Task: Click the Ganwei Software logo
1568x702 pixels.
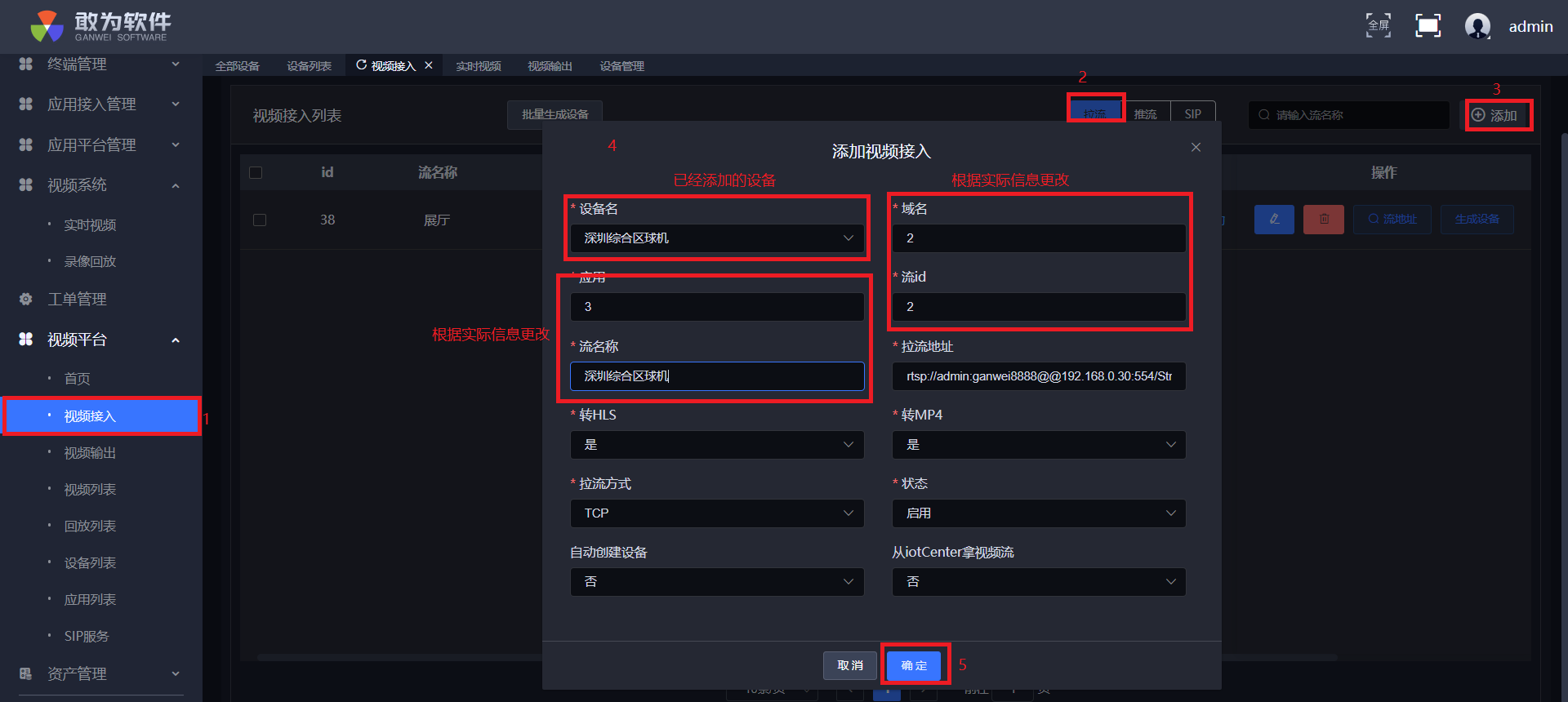Action: tap(100, 26)
